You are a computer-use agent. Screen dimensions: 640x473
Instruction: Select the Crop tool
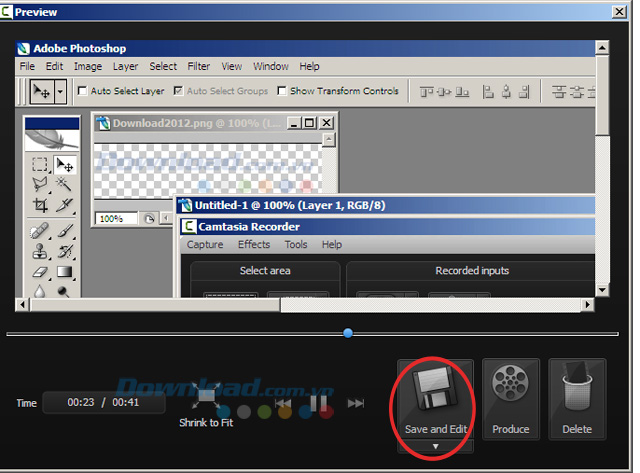[x=40, y=205]
